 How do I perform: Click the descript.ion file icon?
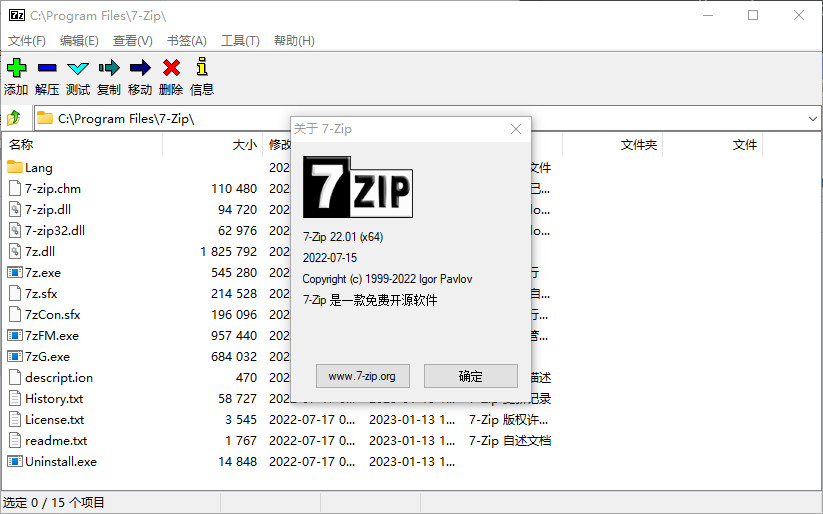[15, 377]
